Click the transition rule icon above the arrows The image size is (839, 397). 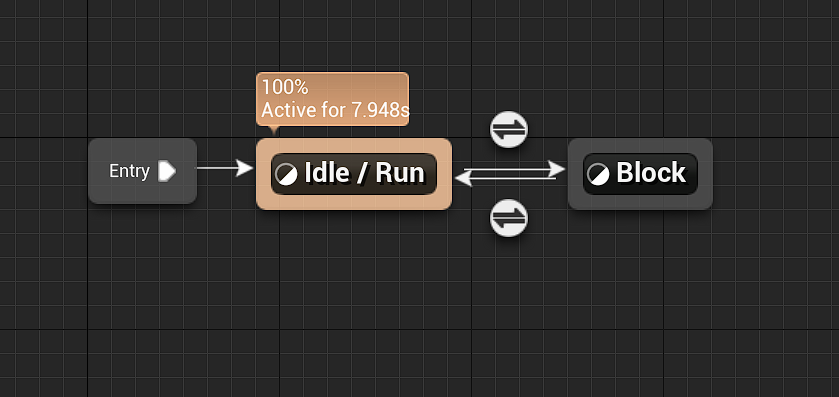coord(509,129)
